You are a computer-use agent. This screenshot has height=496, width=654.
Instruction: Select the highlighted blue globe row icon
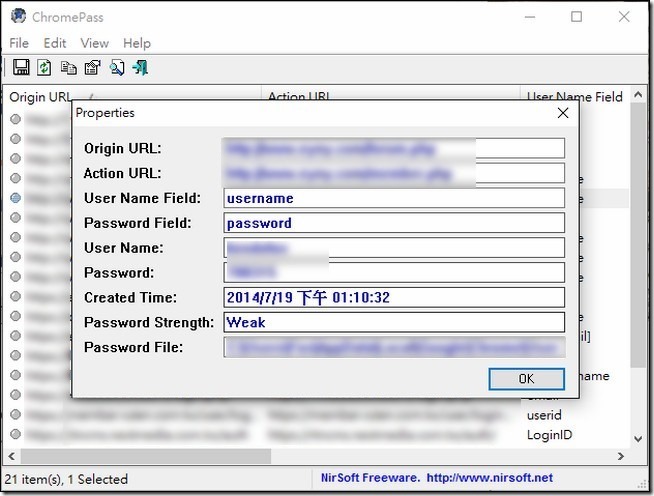coord(15,198)
